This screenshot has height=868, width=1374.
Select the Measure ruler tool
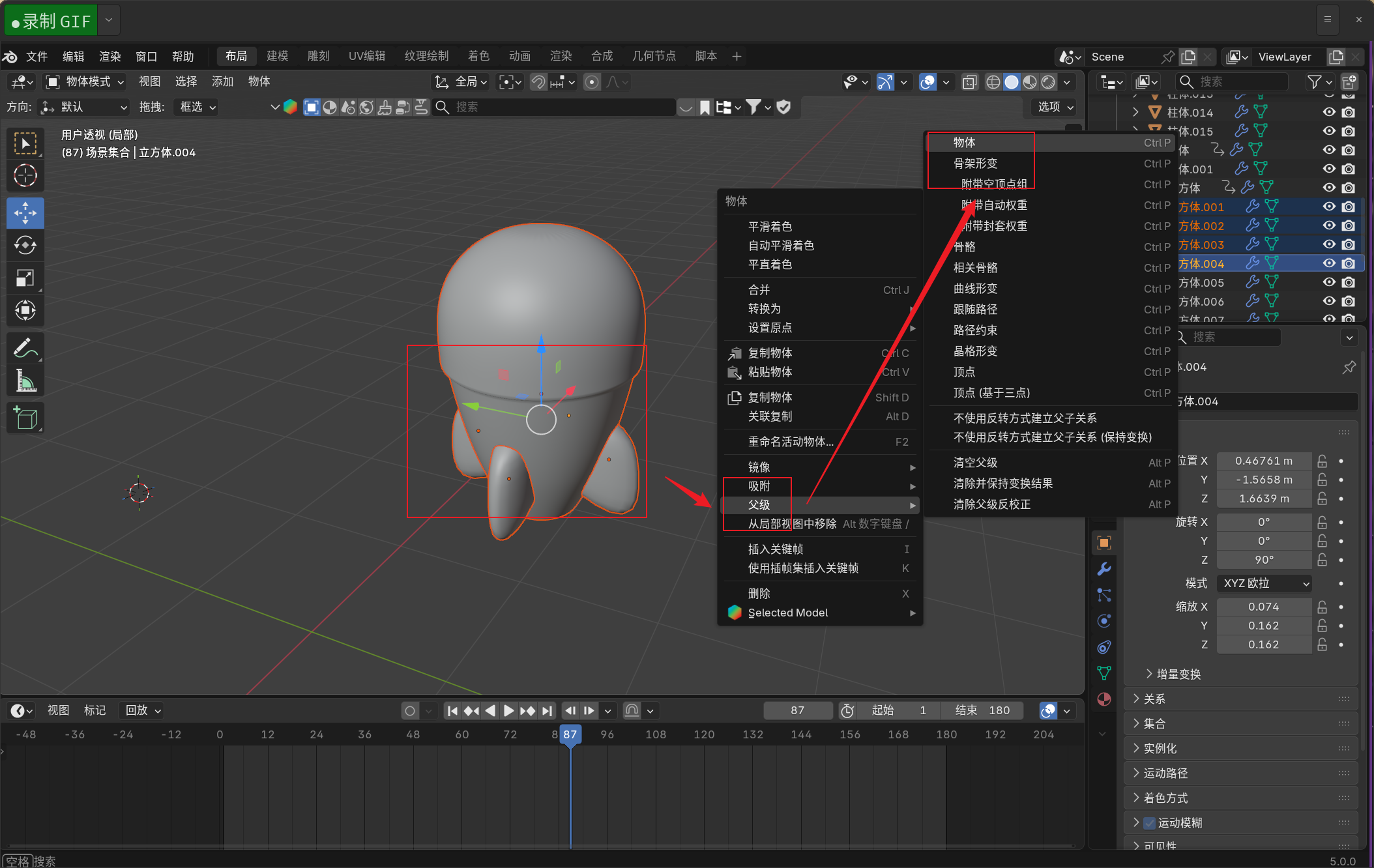[x=25, y=381]
